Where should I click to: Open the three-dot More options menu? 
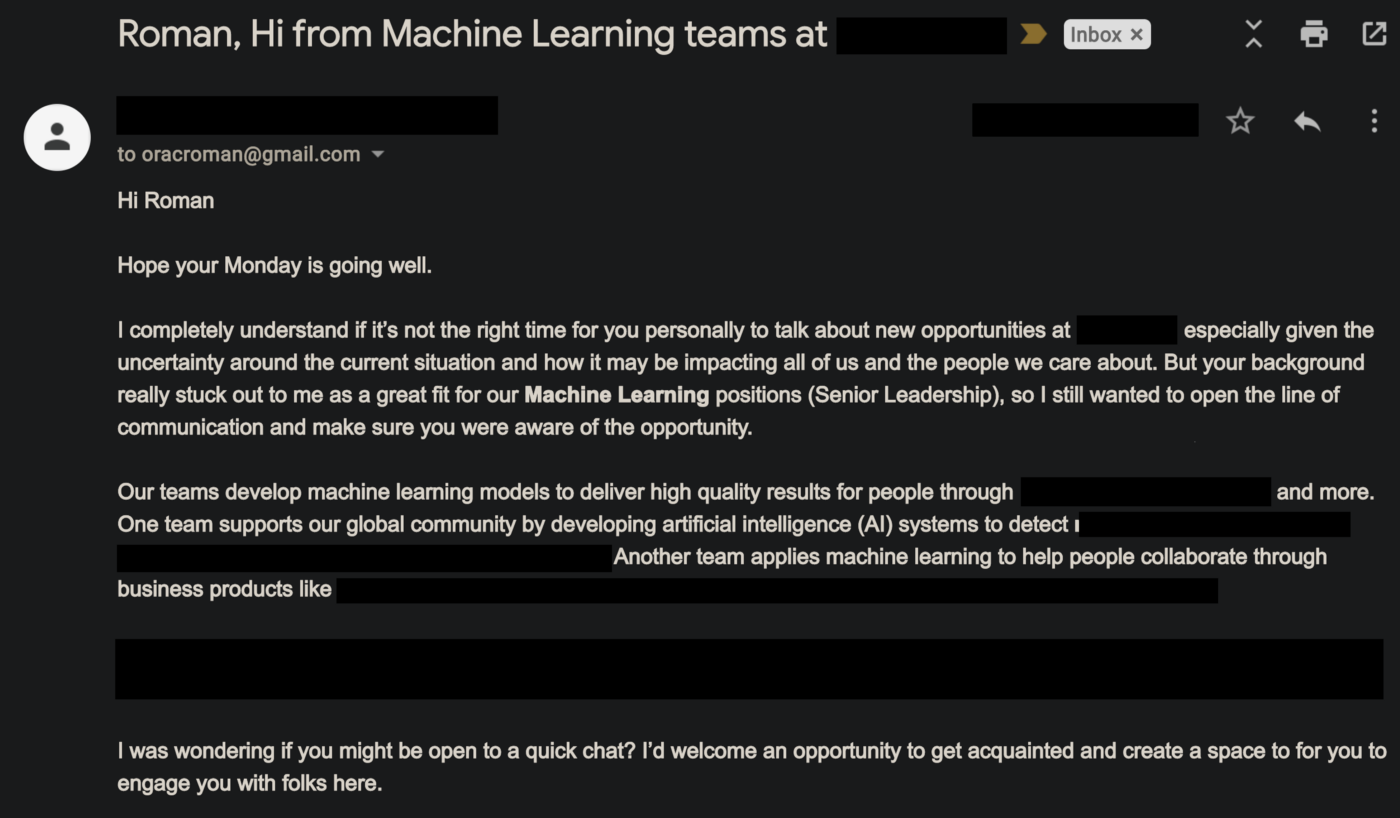[x=1374, y=122]
